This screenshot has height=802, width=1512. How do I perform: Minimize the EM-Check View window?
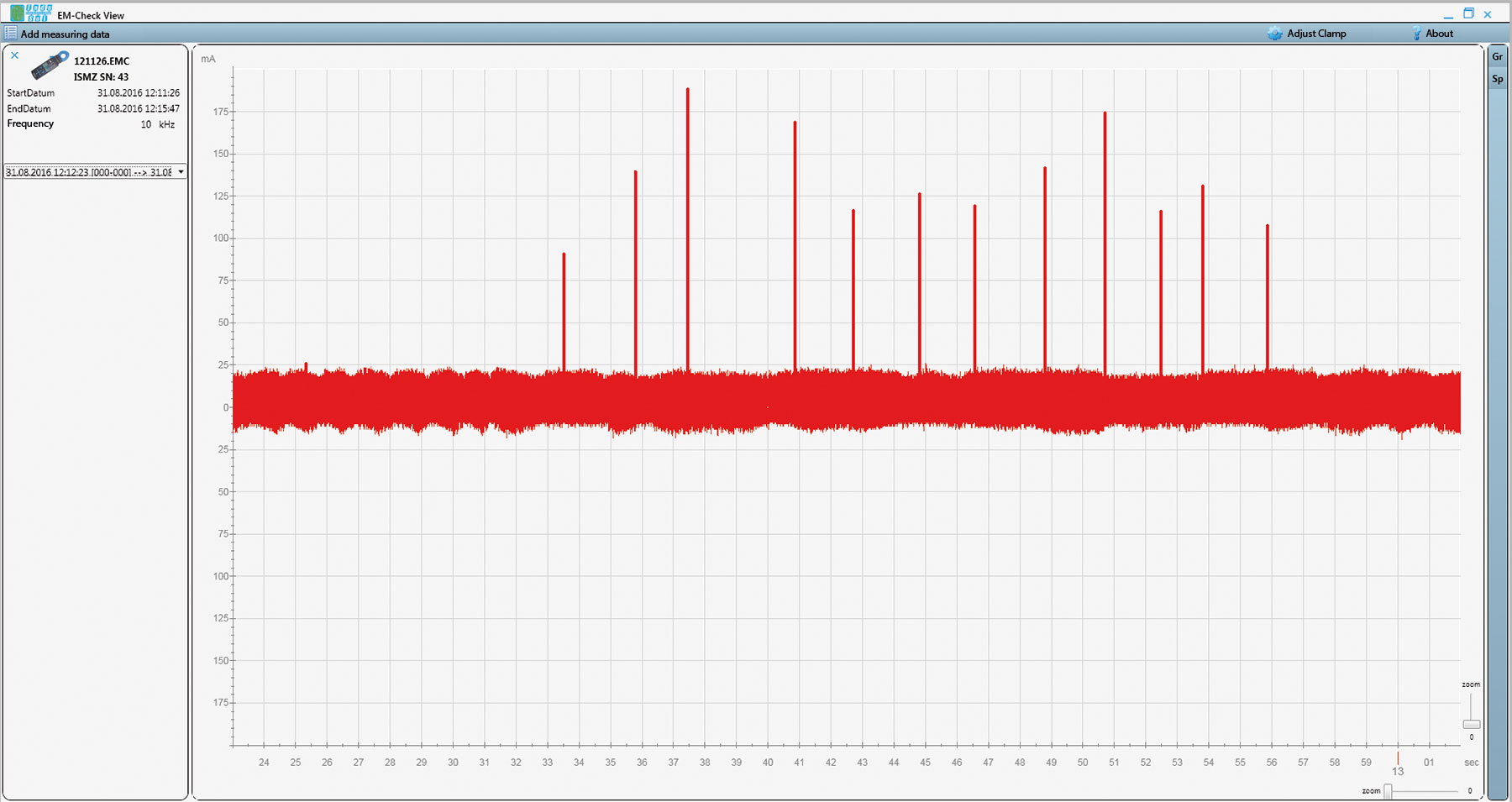[1449, 15]
